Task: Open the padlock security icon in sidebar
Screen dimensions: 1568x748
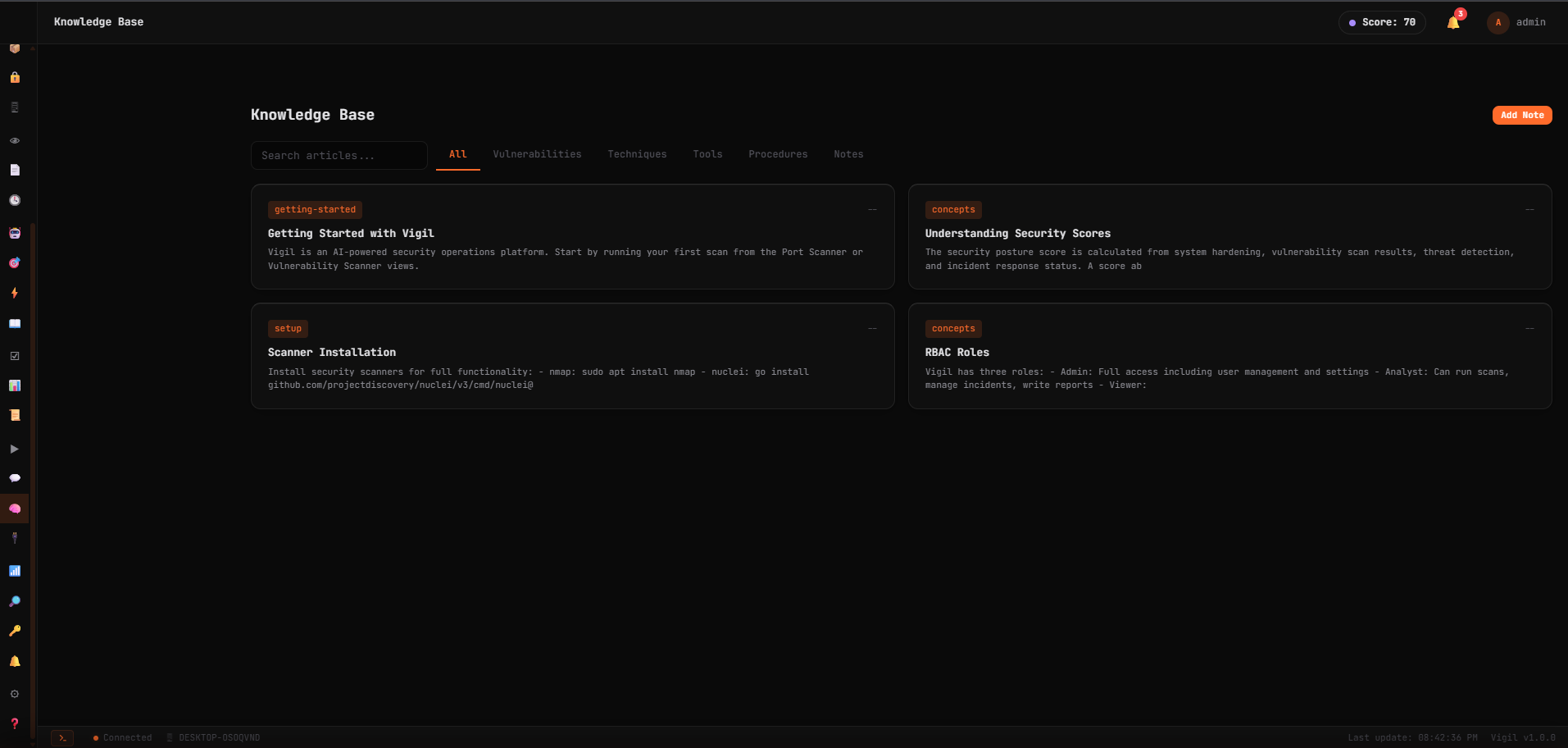Action: pos(15,78)
